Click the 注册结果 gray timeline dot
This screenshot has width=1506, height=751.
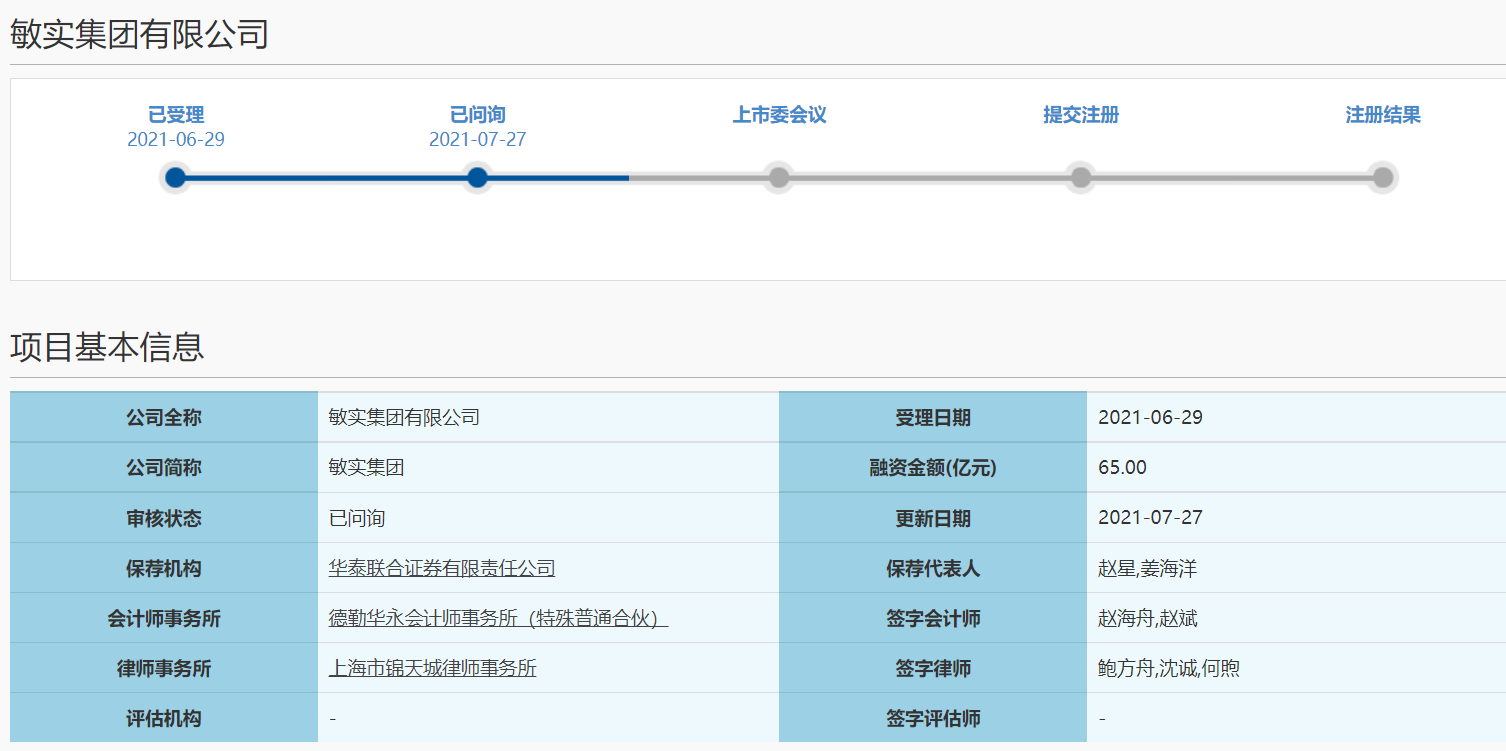click(x=1382, y=178)
